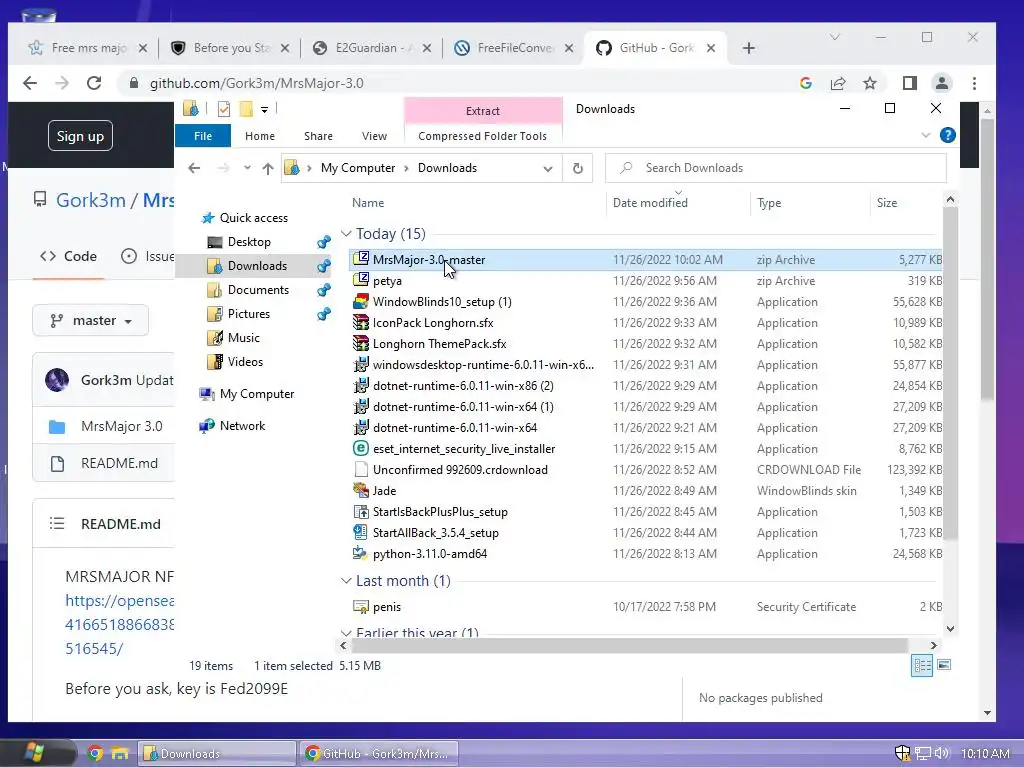Select Network in navigation pane
Viewport: 1024px width, 768px height.
click(x=242, y=426)
